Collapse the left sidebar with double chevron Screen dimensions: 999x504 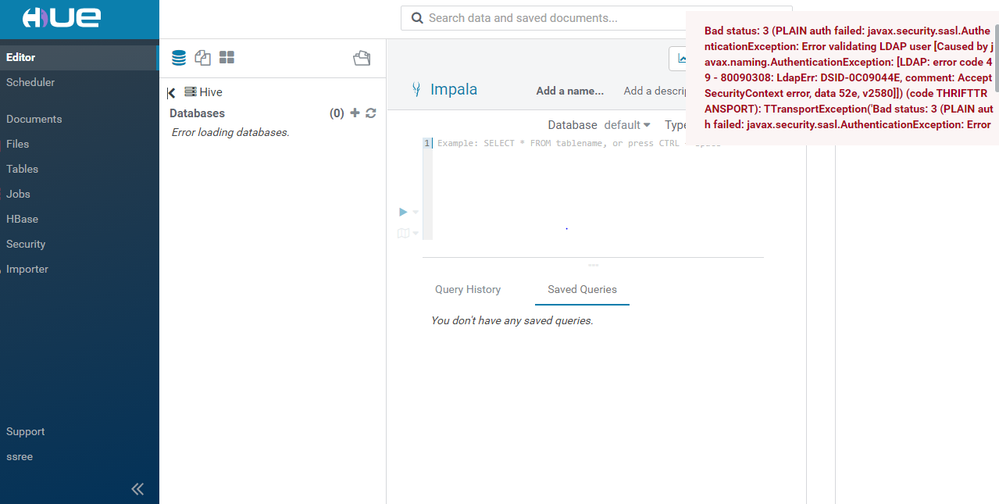pos(138,489)
